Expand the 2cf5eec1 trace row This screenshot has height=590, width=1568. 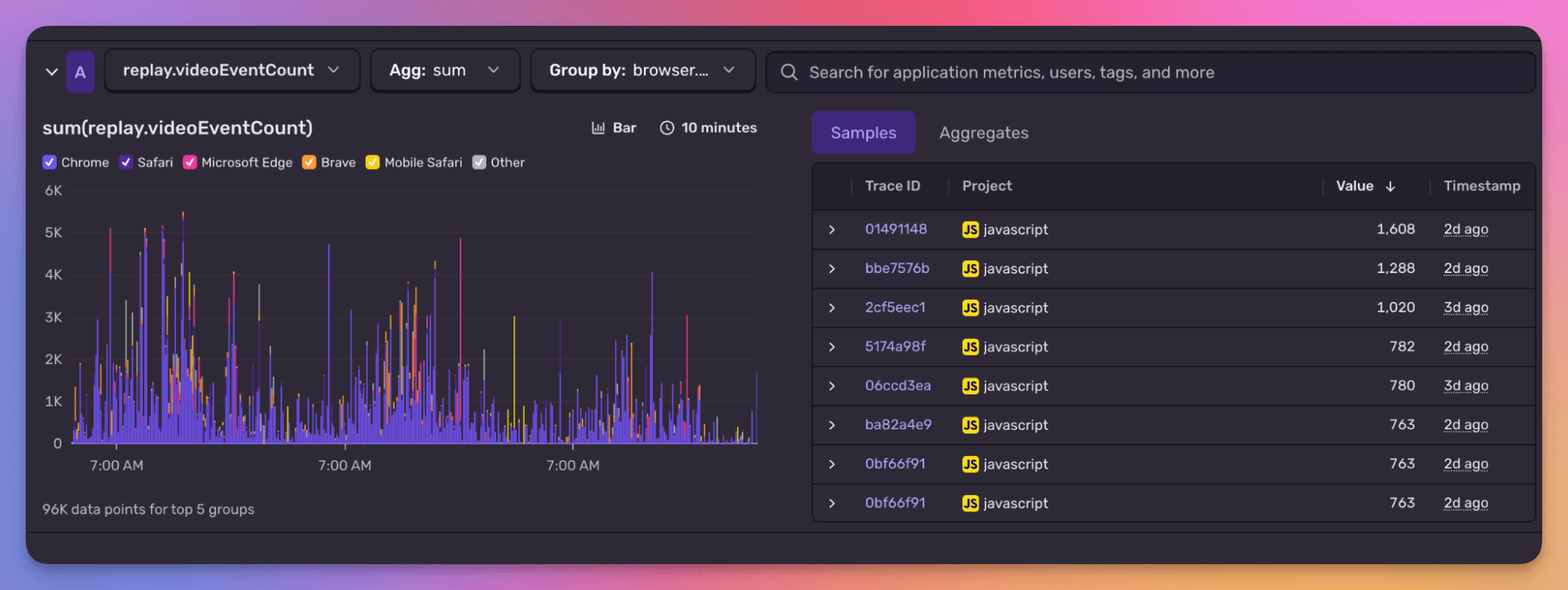[831, 308]
